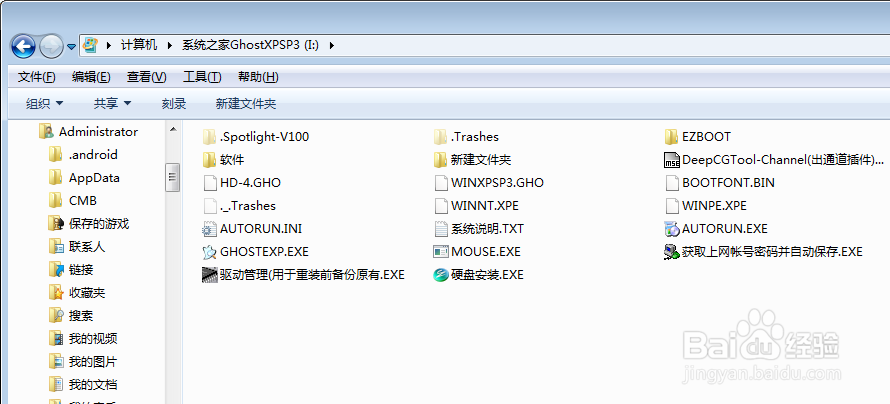Open the 工具(T) menu
Screen dimensions: 890x404
[x=202, y=77]
